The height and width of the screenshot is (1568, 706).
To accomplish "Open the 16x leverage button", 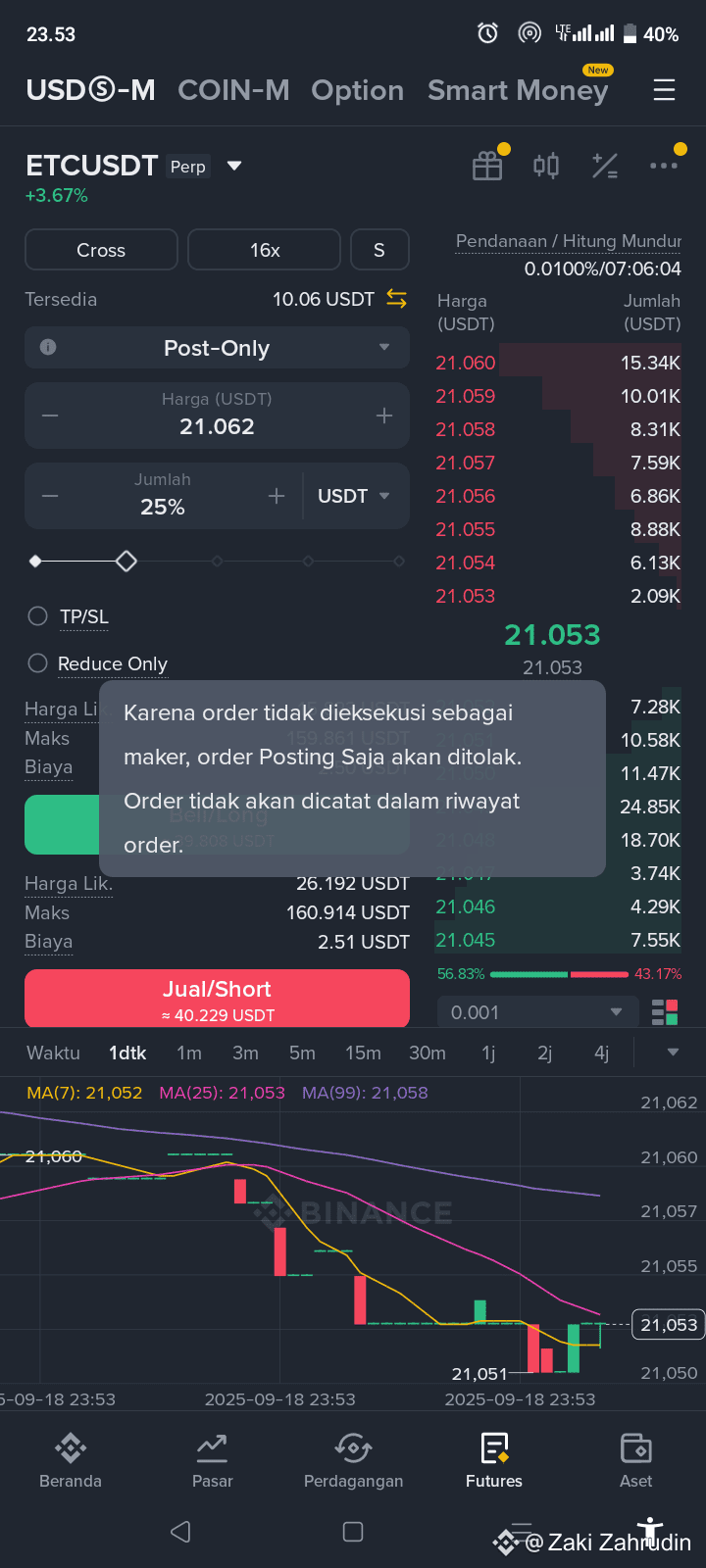I will pyautogui.click(x=264, y=250).
